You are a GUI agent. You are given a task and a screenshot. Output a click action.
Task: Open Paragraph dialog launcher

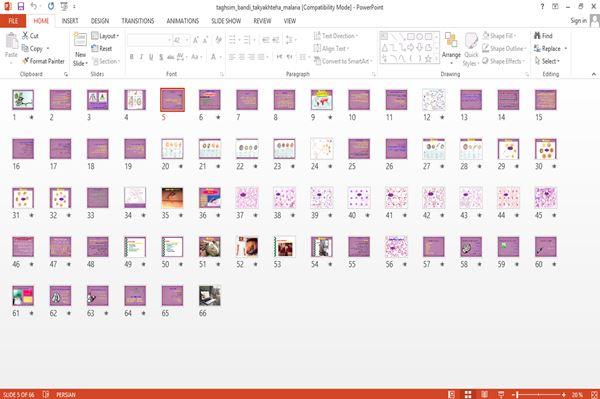point(374,74)
